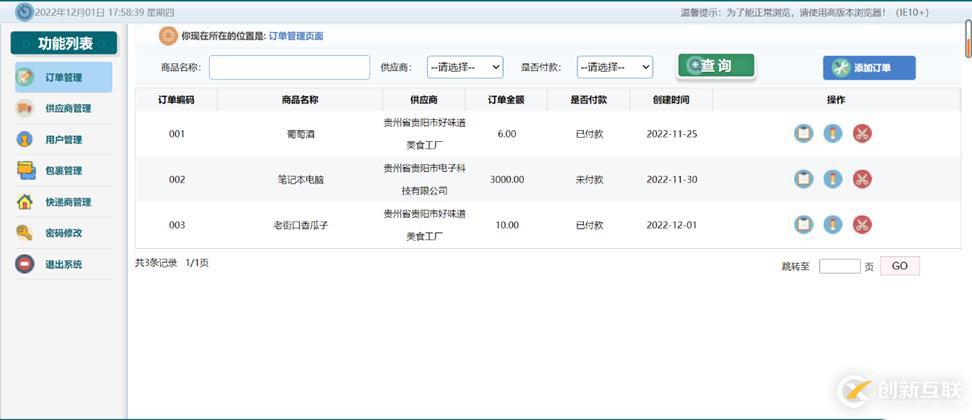Expand the 是否付款 dropdown filter
Viewport: 972px width, 420px height.
(x=614, y=67)
